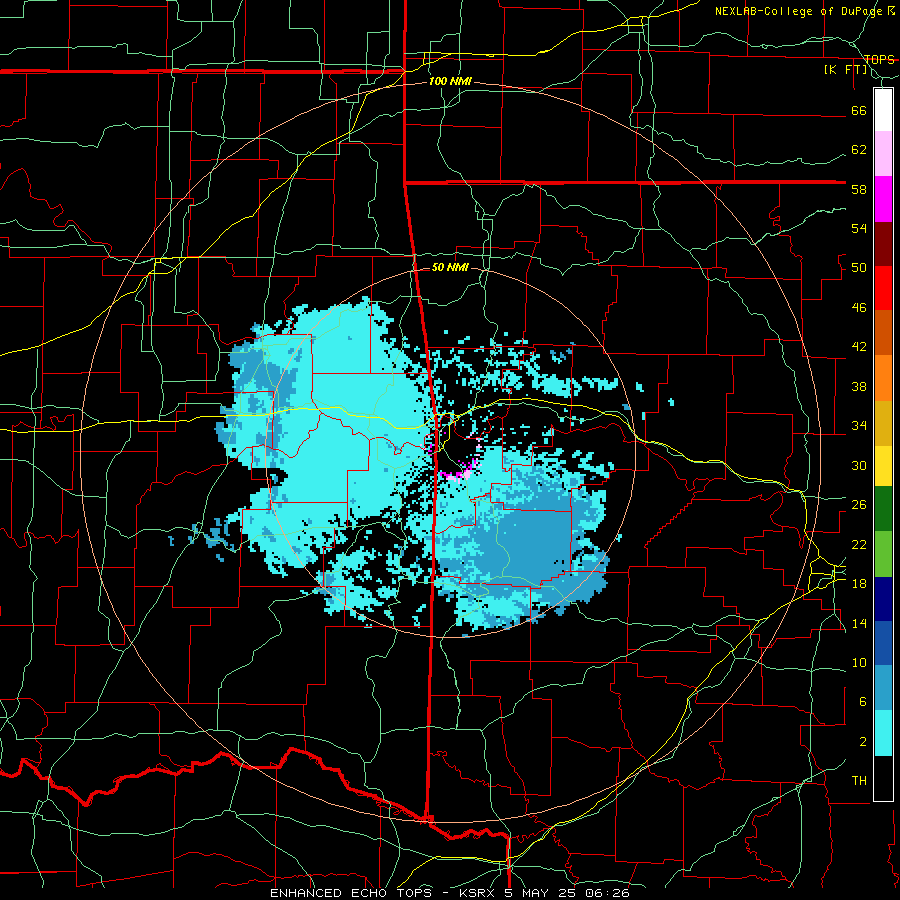Click the legend label TH
The image size is (900, 900).
(x=859, y=781)
